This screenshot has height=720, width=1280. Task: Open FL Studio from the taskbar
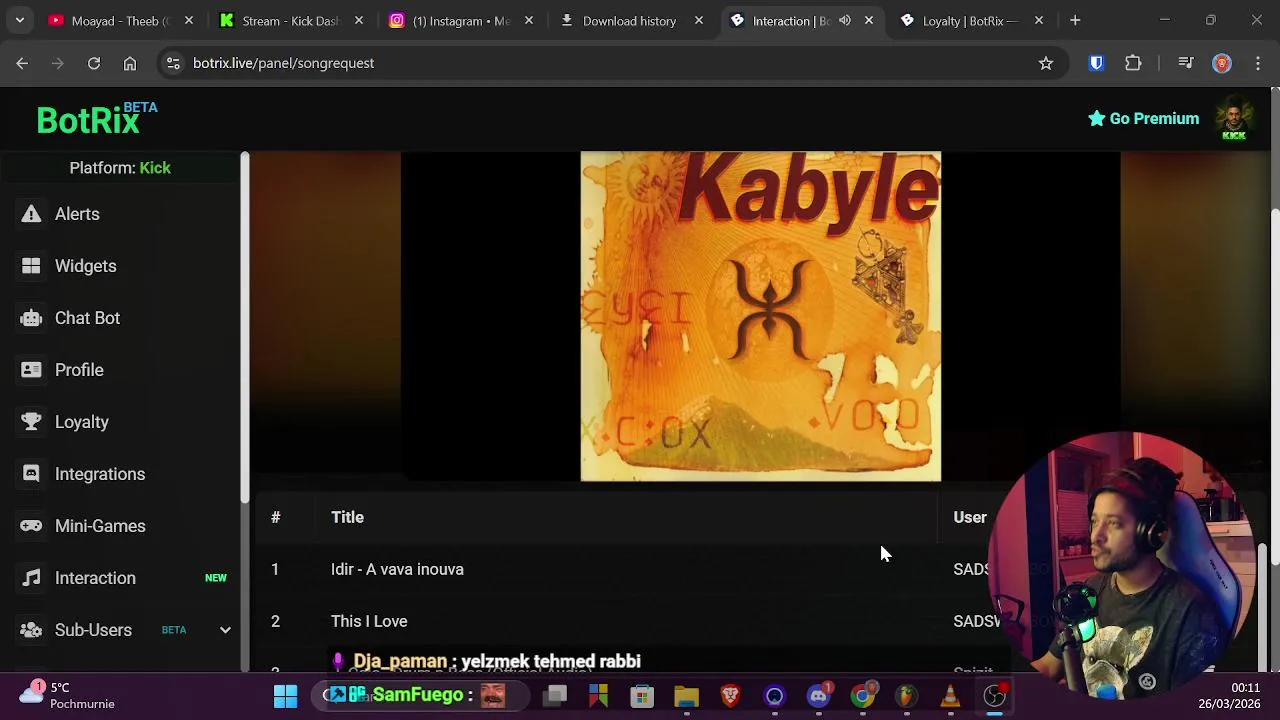coord(906,696)
